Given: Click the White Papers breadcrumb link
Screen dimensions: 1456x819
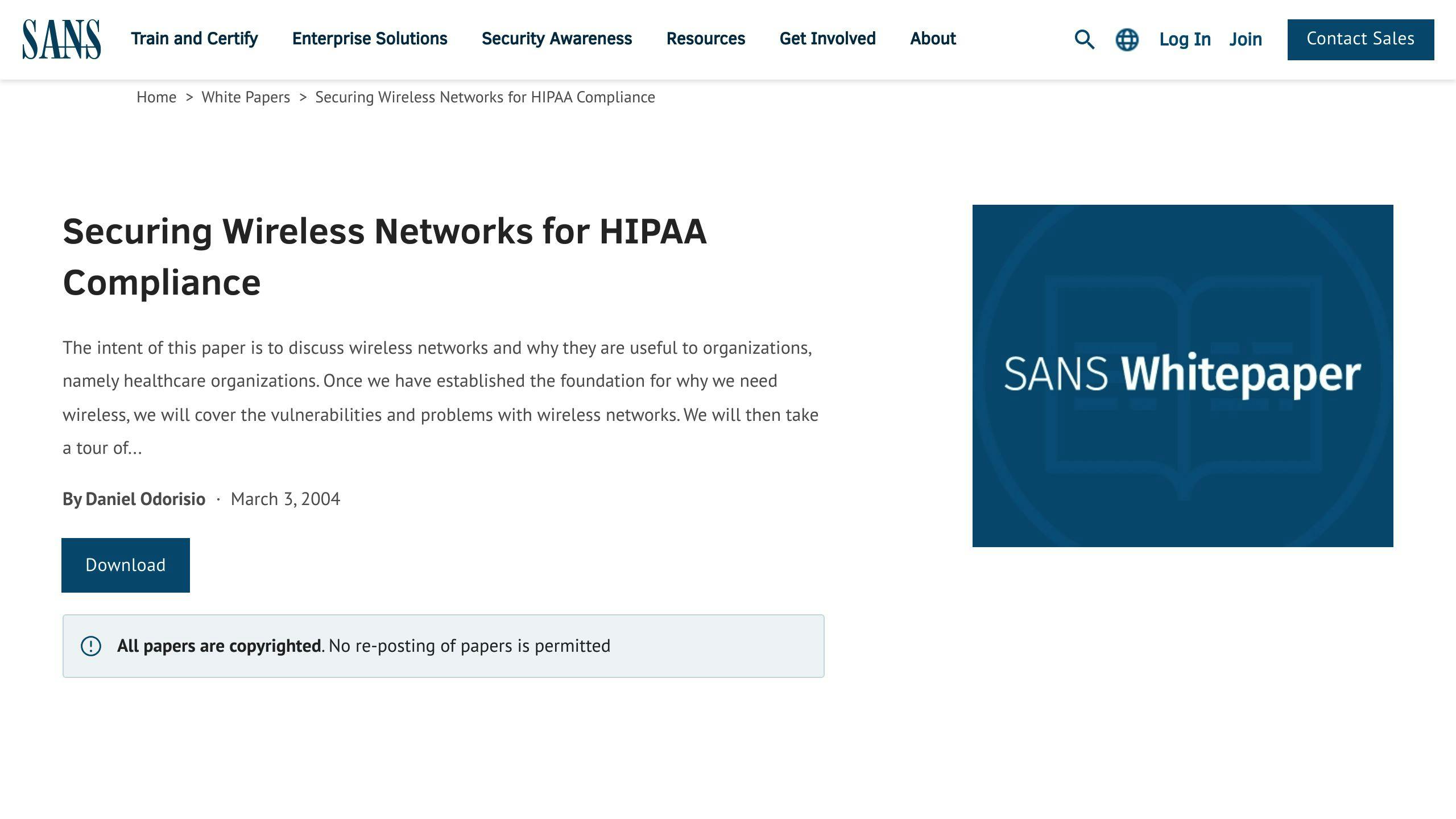Looking at the screenshot, I should tap(246, 97).
